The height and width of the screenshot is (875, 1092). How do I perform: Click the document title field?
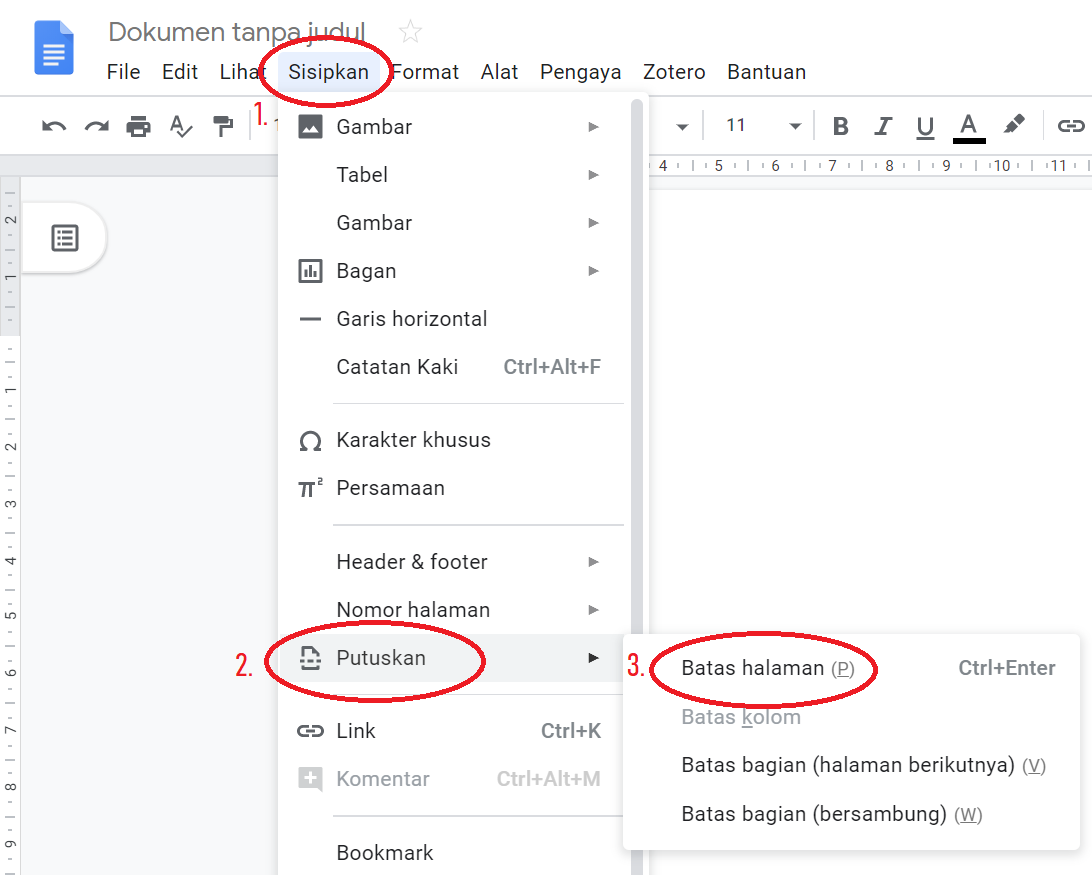(237, 32)
